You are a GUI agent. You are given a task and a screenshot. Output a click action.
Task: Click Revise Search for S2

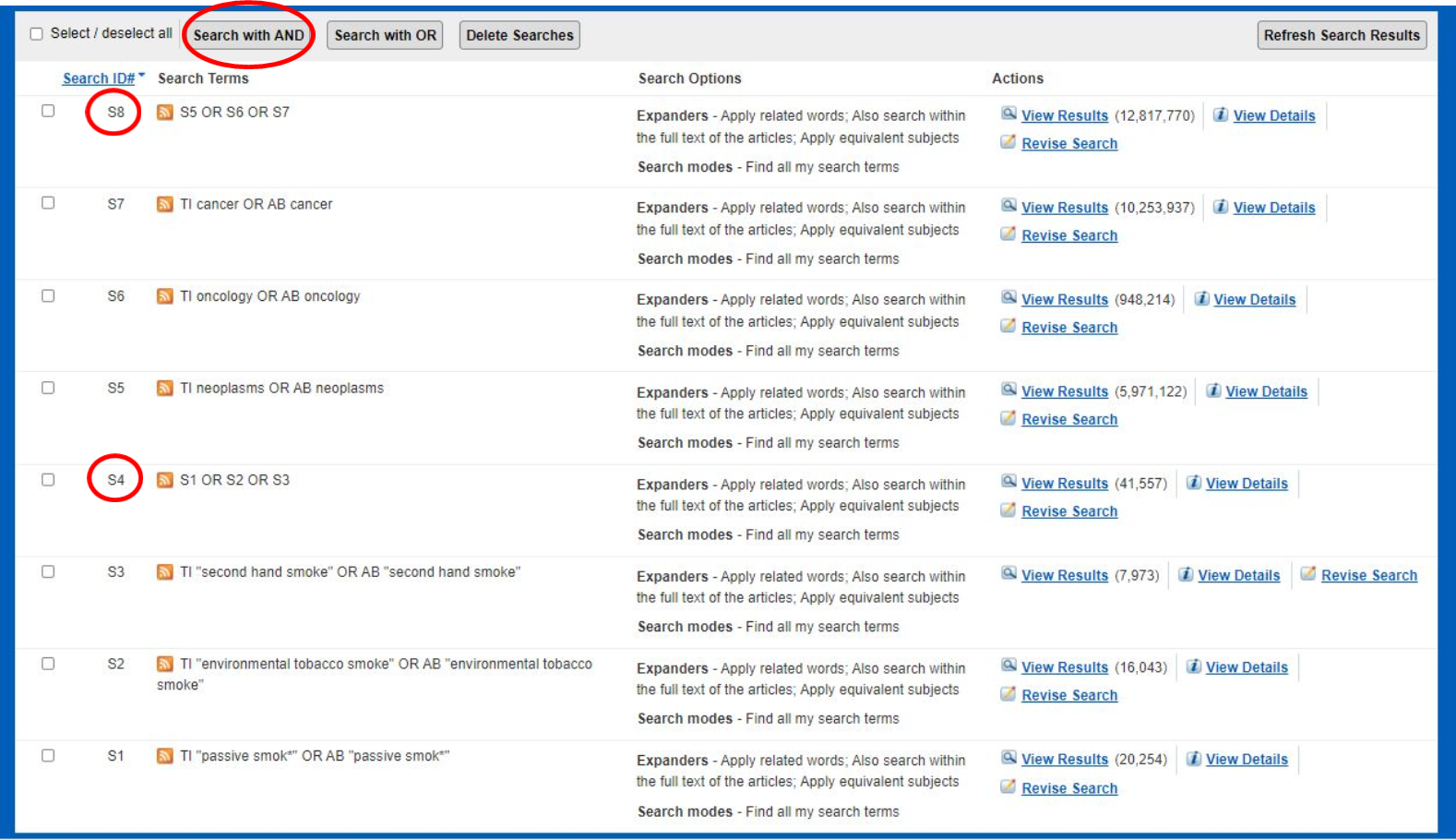(1069, 695)
